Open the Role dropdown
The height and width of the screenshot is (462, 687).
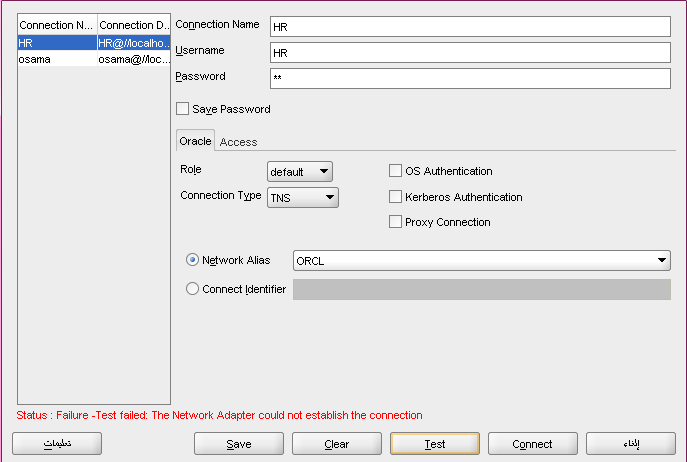point(299,172)
